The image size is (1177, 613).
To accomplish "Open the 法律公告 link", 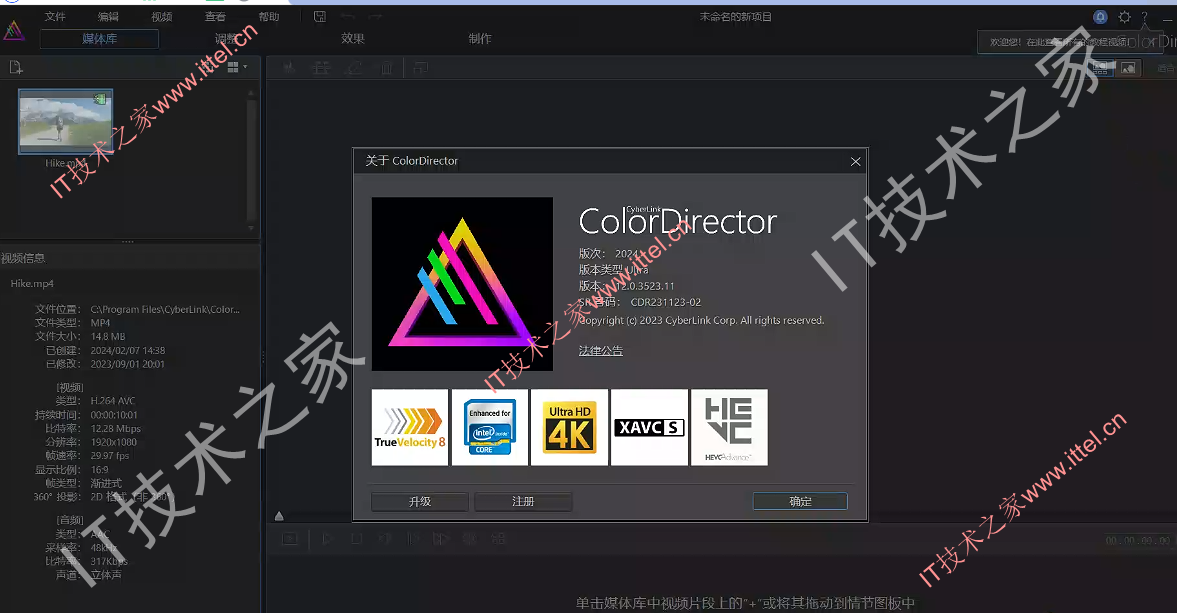I will (x=601, y=350).
